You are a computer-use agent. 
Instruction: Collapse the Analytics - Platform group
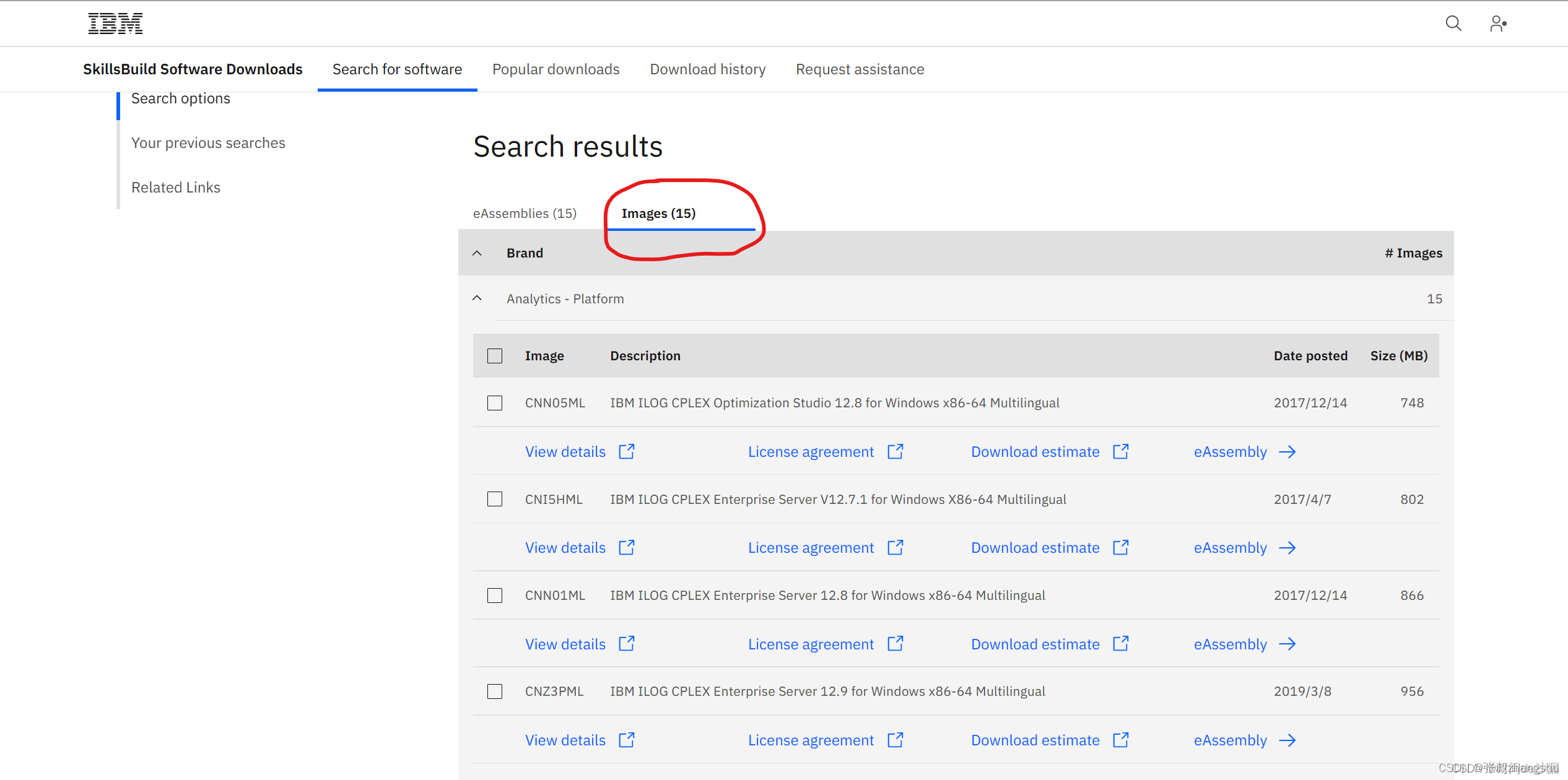(477, 298)
